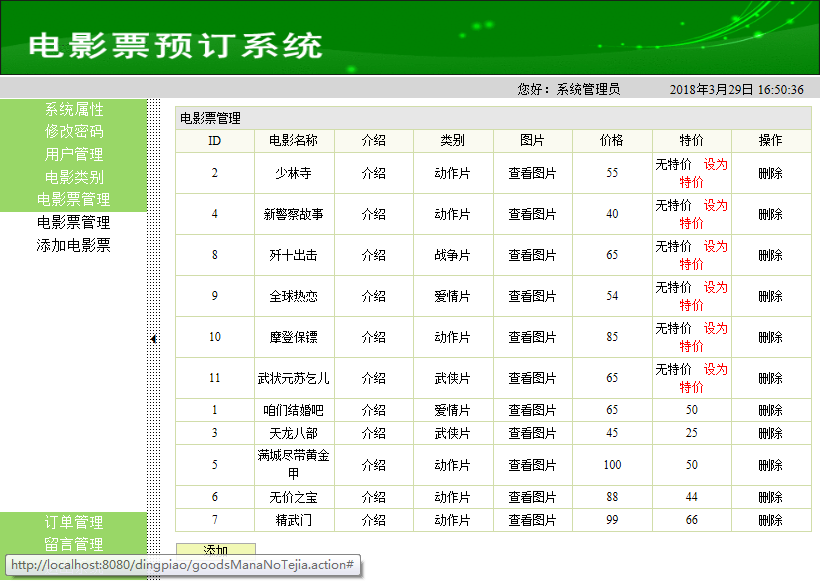Image resolution: width=820 pixels, height=581 pixels.
Task: Select the price 100 cell
Action: [x=612, y=465]
